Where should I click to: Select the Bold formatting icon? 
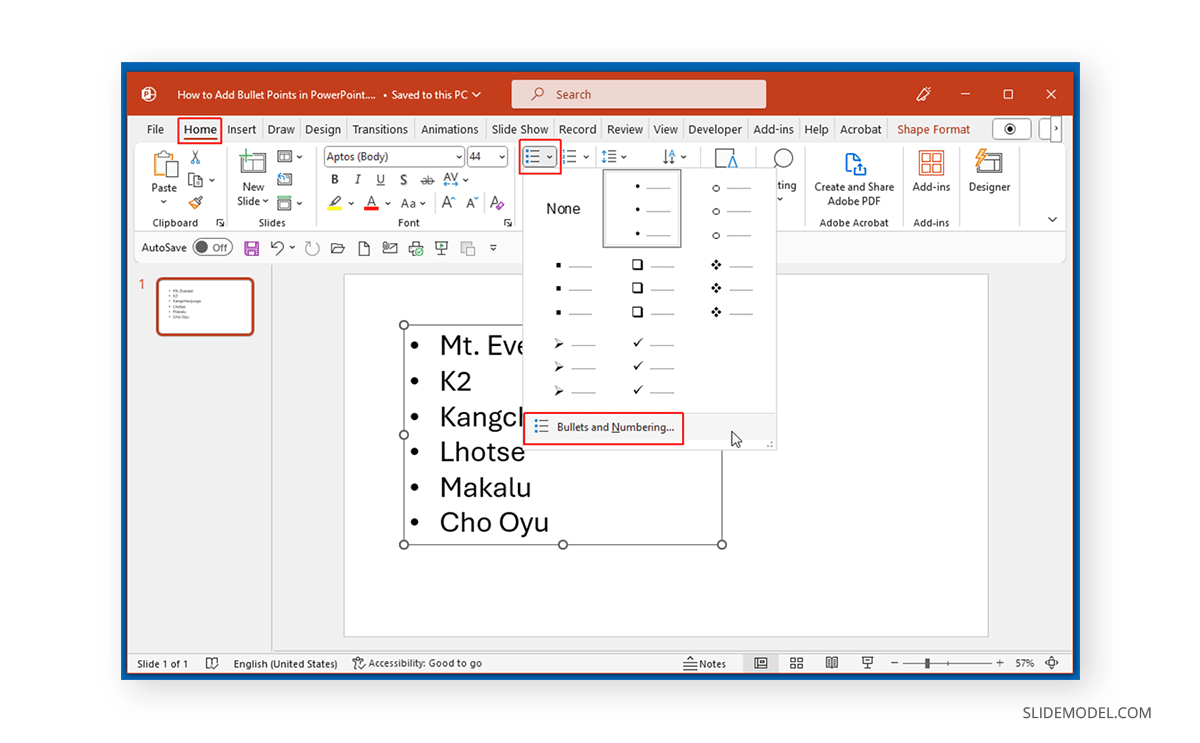[x=335, y=179]
